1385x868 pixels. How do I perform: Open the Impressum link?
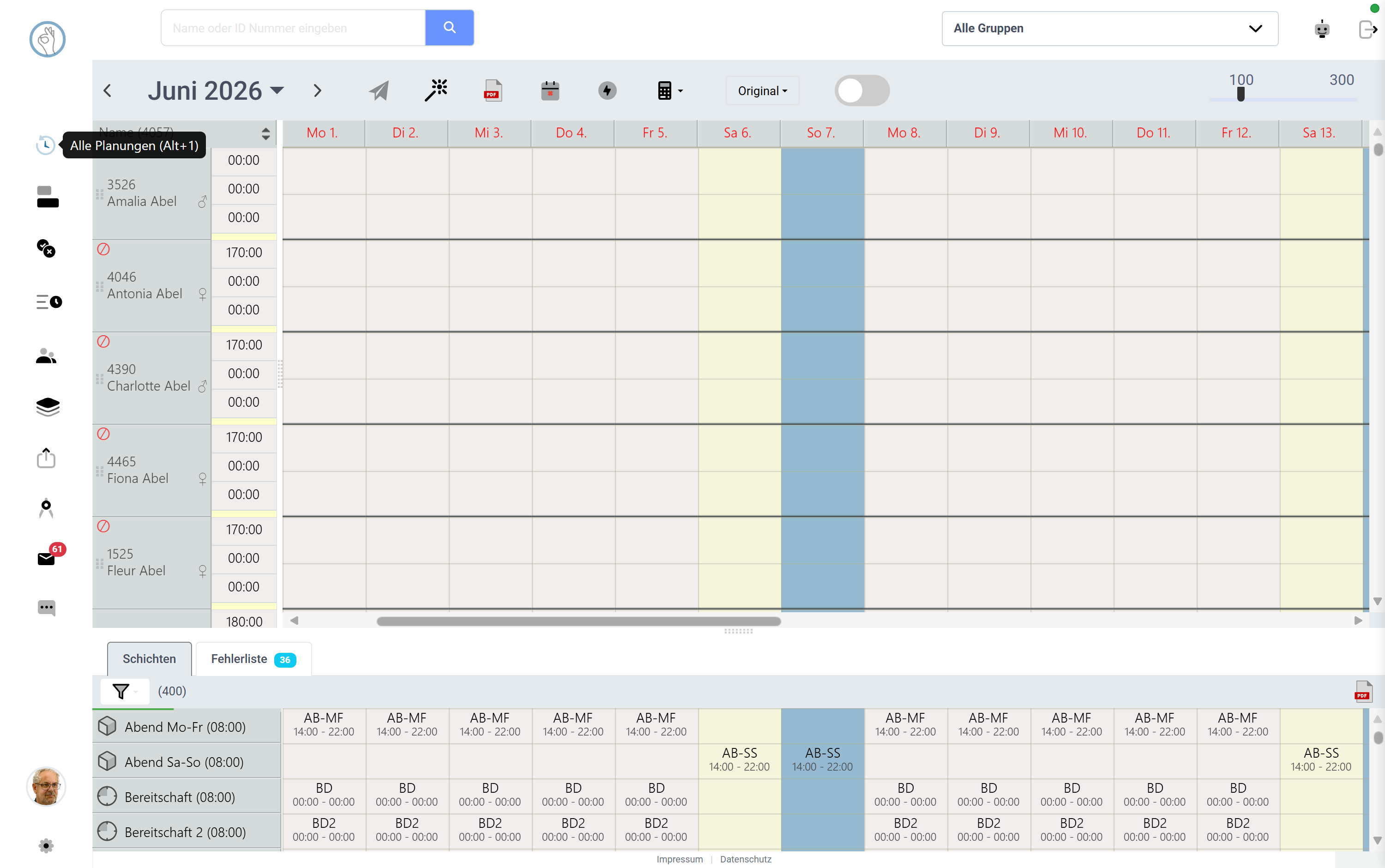tap(680, 859)
